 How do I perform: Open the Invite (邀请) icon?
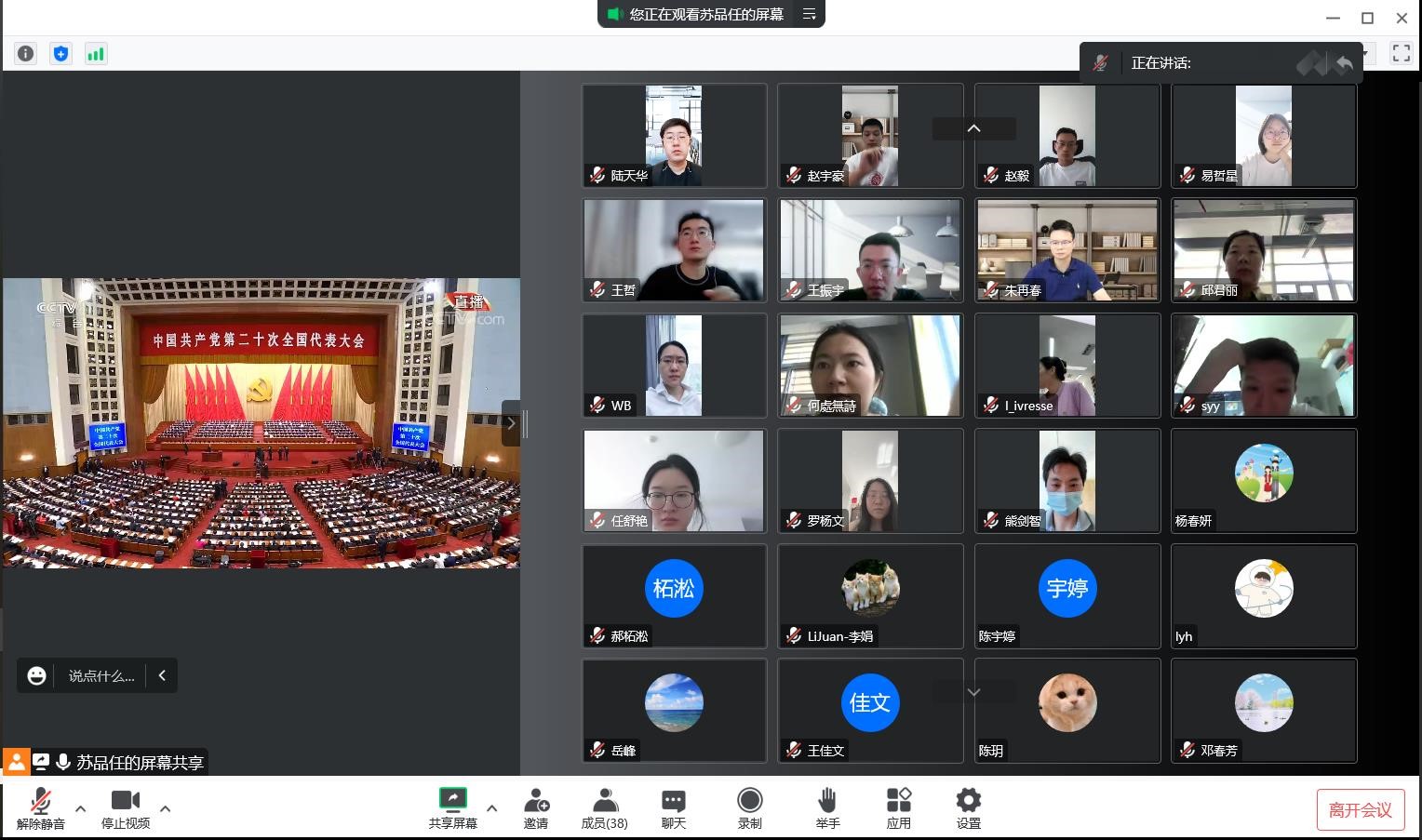[536, 808]
